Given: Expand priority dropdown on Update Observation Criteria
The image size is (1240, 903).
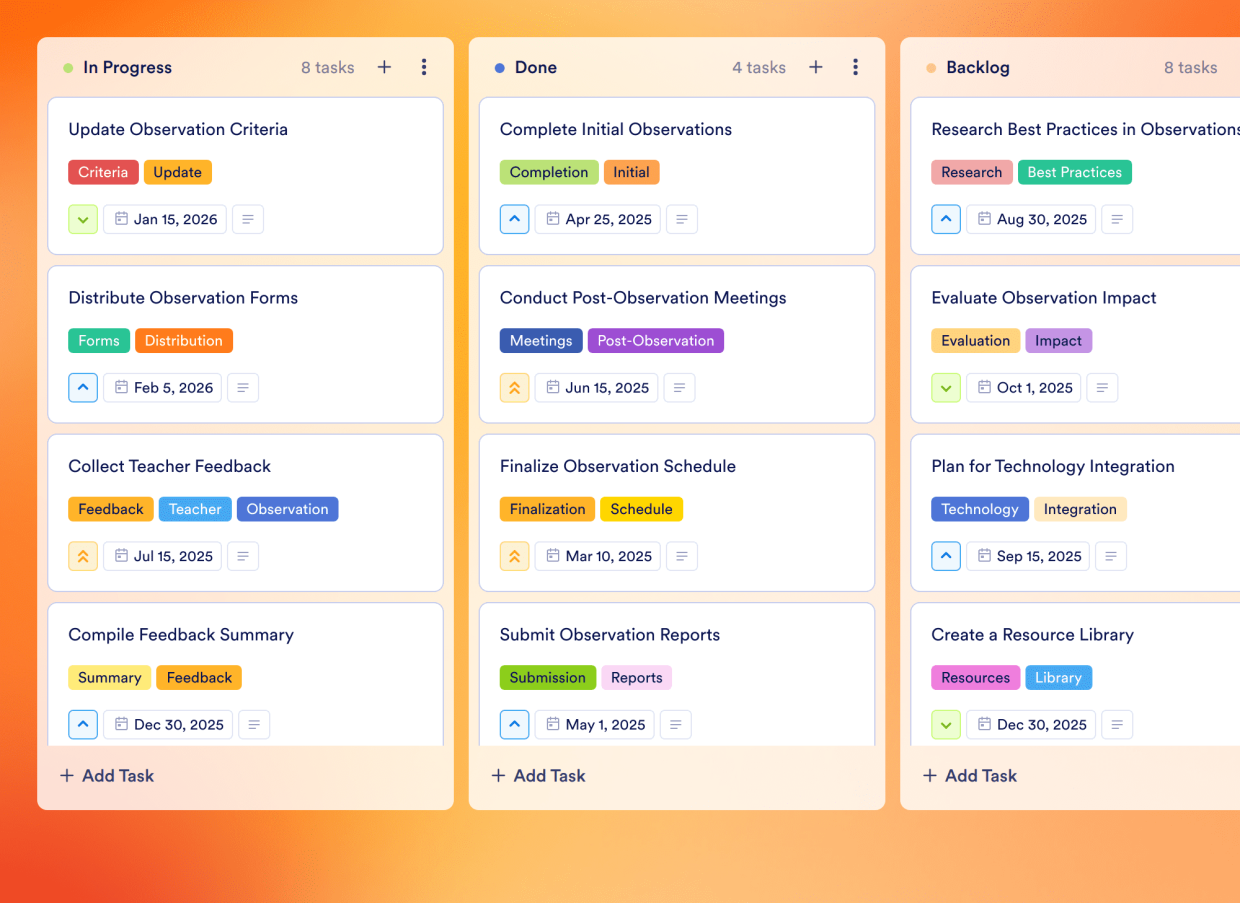Looking at the screenshot, I should [83, 219].
